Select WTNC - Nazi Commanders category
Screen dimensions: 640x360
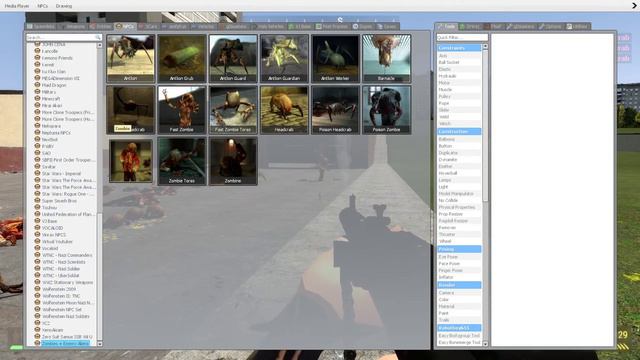[x=67, y=255]
